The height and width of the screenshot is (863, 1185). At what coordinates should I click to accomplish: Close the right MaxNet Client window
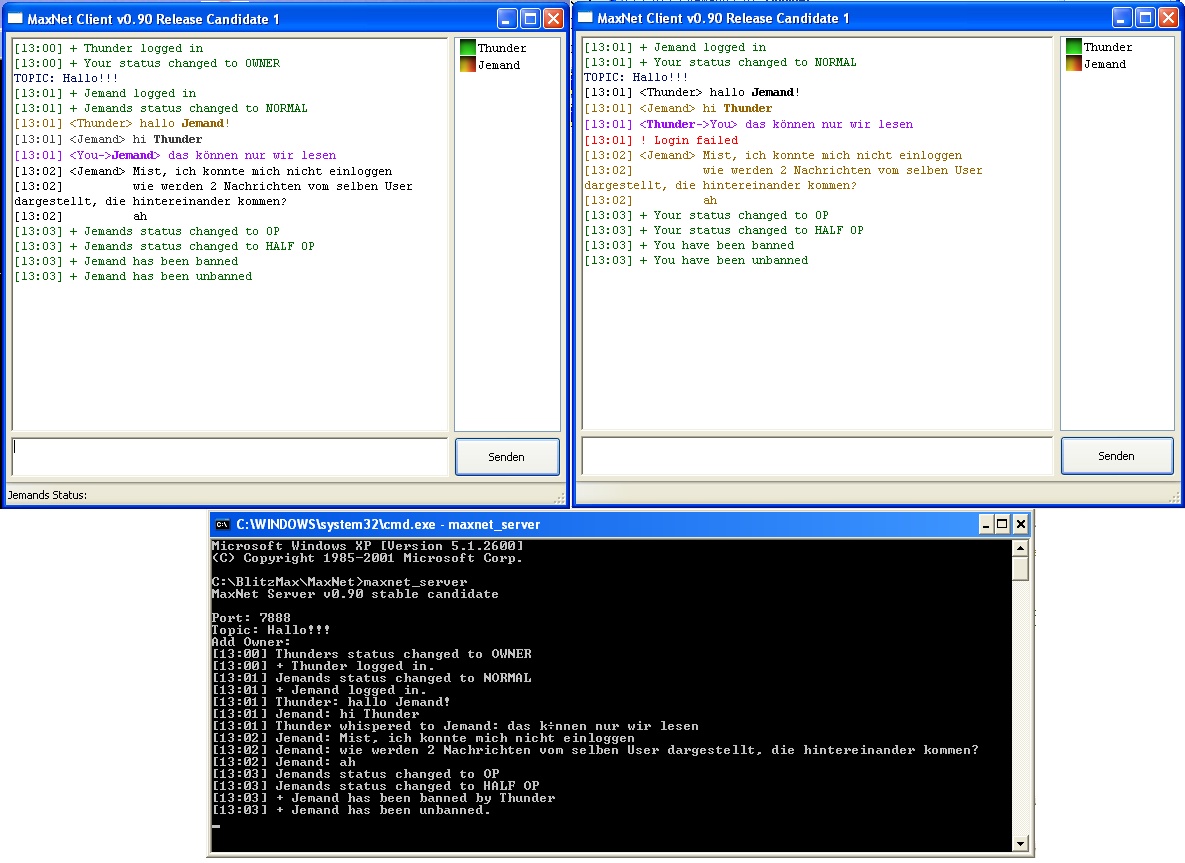pyautogui.click(x=1166, y=18)
